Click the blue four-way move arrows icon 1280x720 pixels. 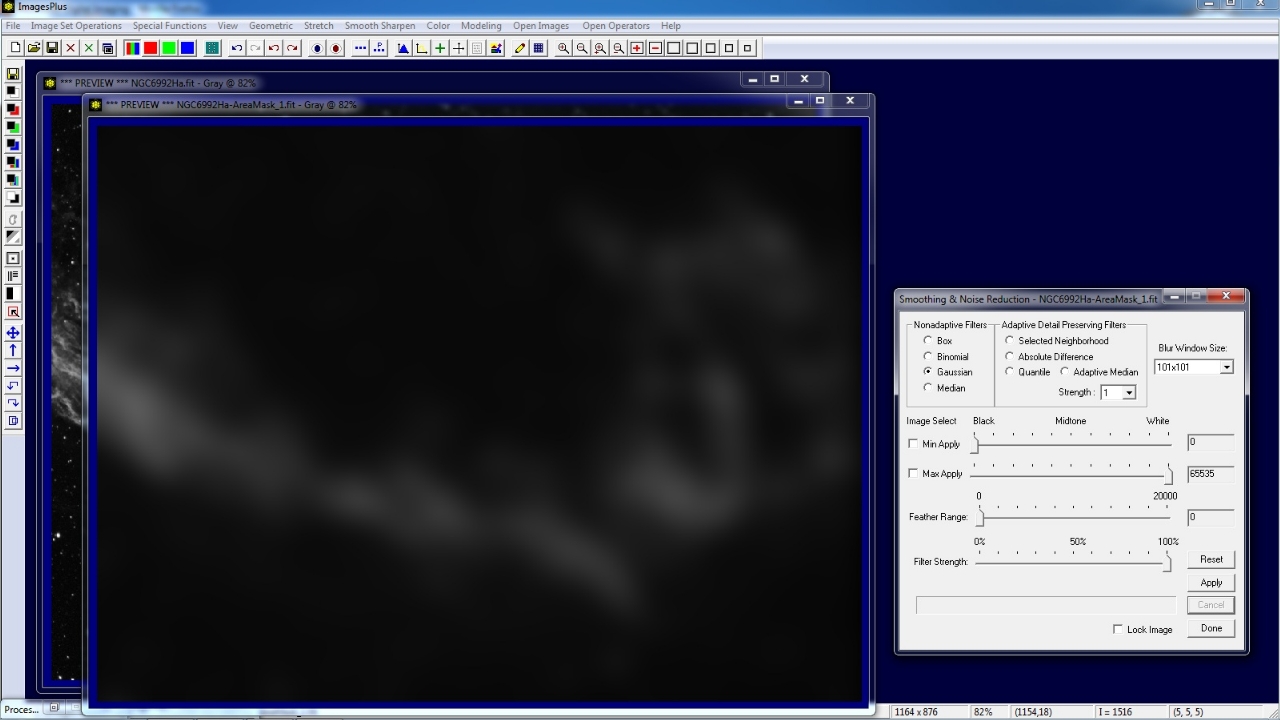13,333
